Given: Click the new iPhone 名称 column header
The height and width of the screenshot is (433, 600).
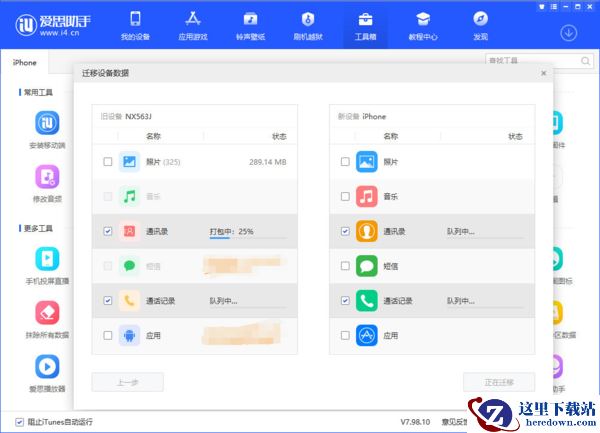Looking at the screenshot, I should pos(391,136).
